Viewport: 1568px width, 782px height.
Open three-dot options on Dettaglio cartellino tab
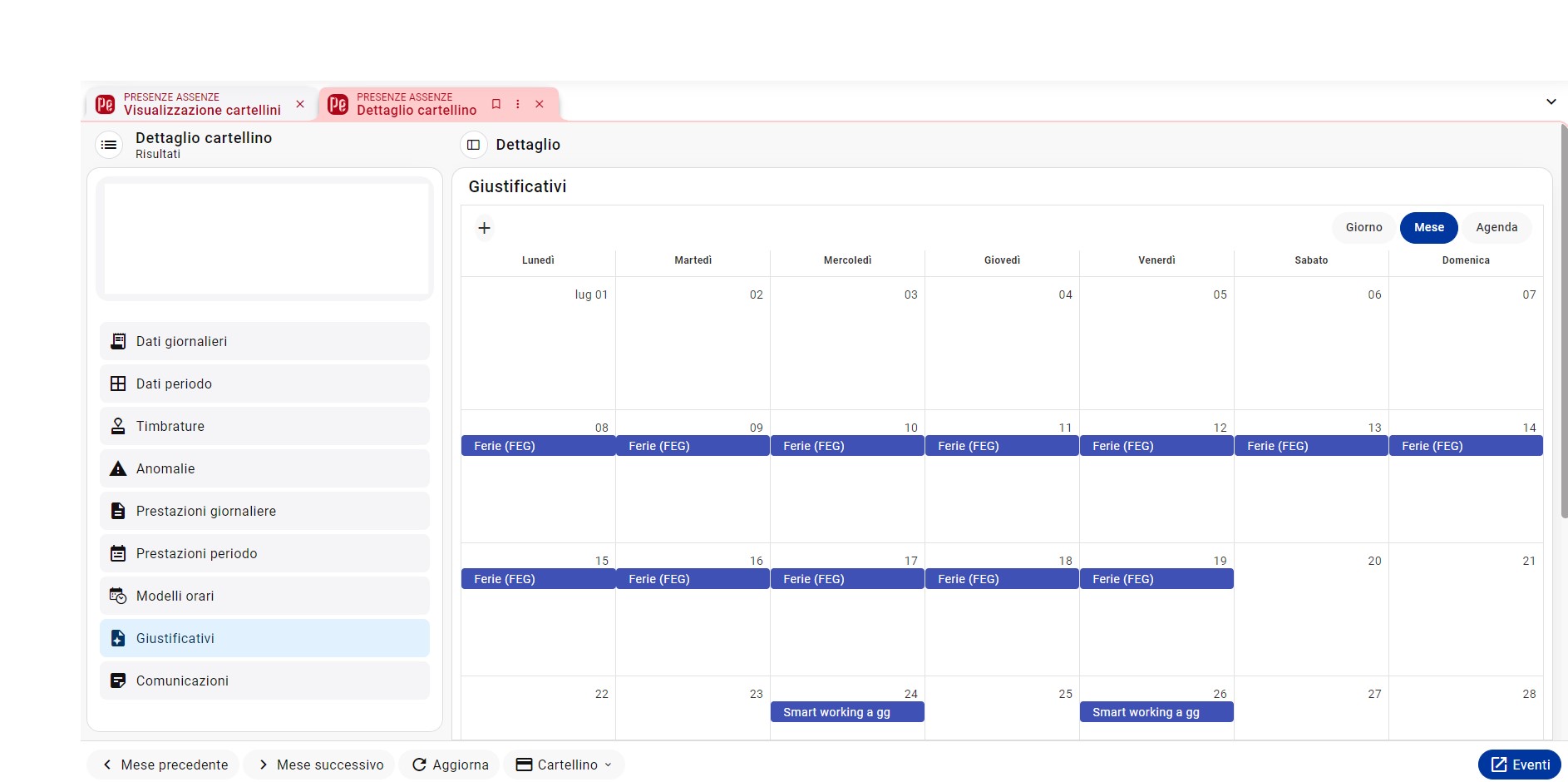(517, 104)
